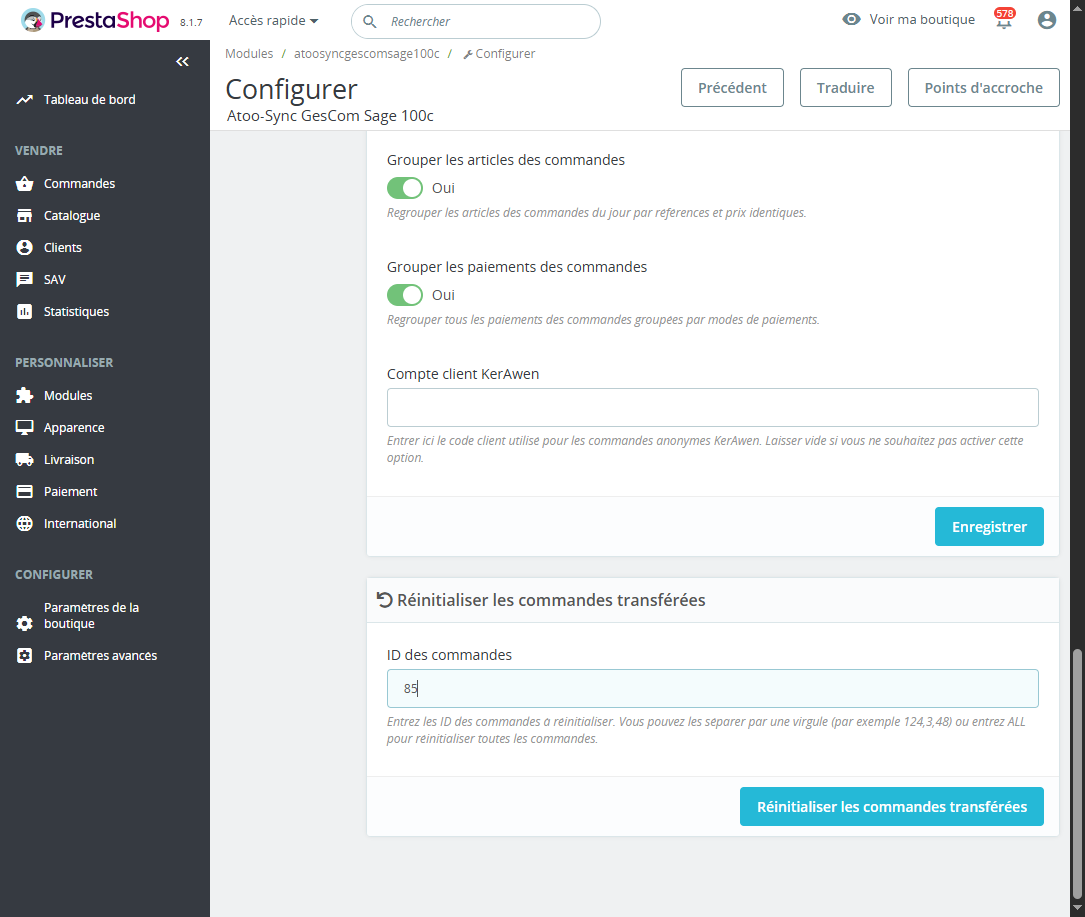Open the user profile avatar menu
The width and height of the screenshot is (1085, 917).
[1047, 20]
